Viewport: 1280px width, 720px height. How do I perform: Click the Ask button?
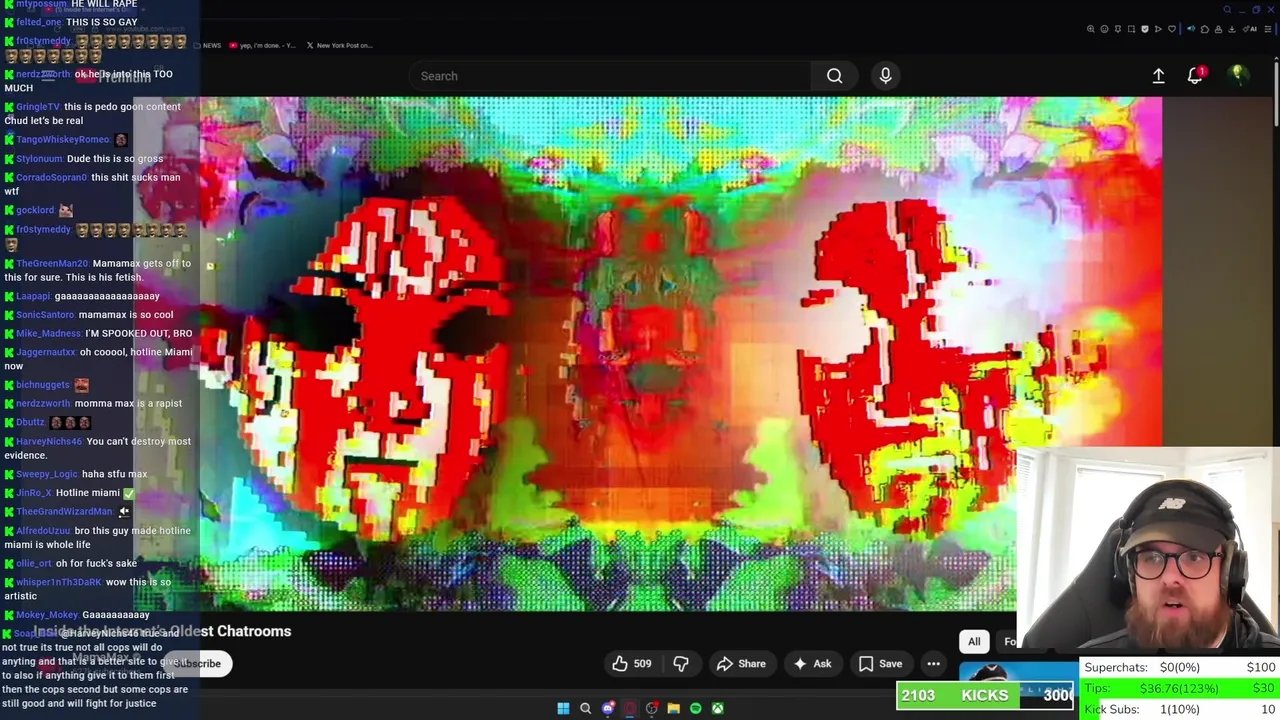812,663
